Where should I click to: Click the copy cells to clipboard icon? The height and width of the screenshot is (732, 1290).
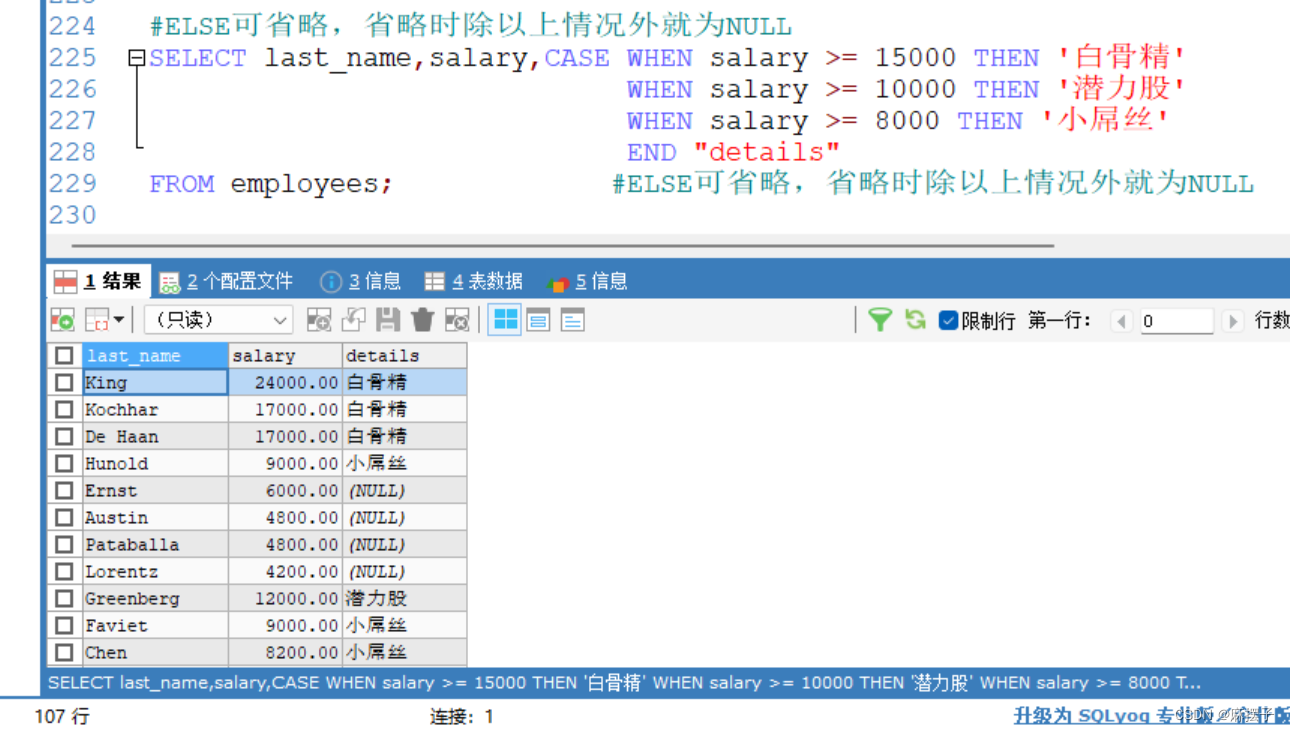[x=97, y=320]
